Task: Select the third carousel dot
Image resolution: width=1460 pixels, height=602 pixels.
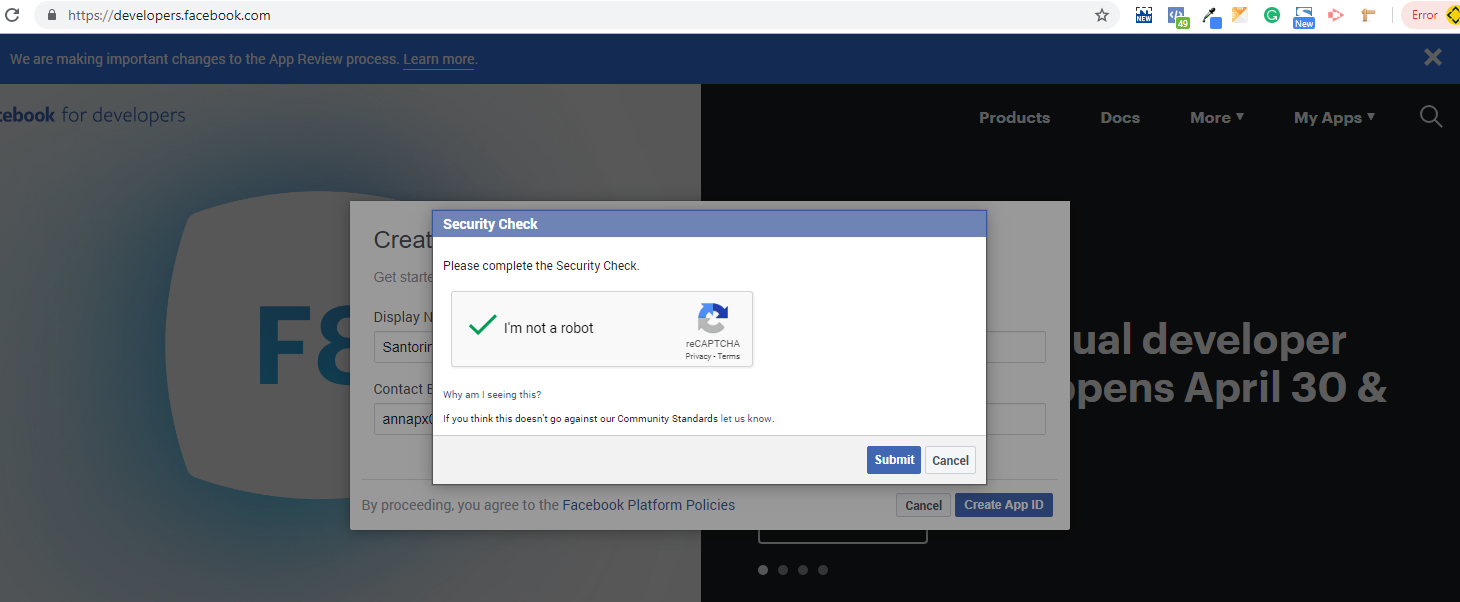Action: point(803,570)
